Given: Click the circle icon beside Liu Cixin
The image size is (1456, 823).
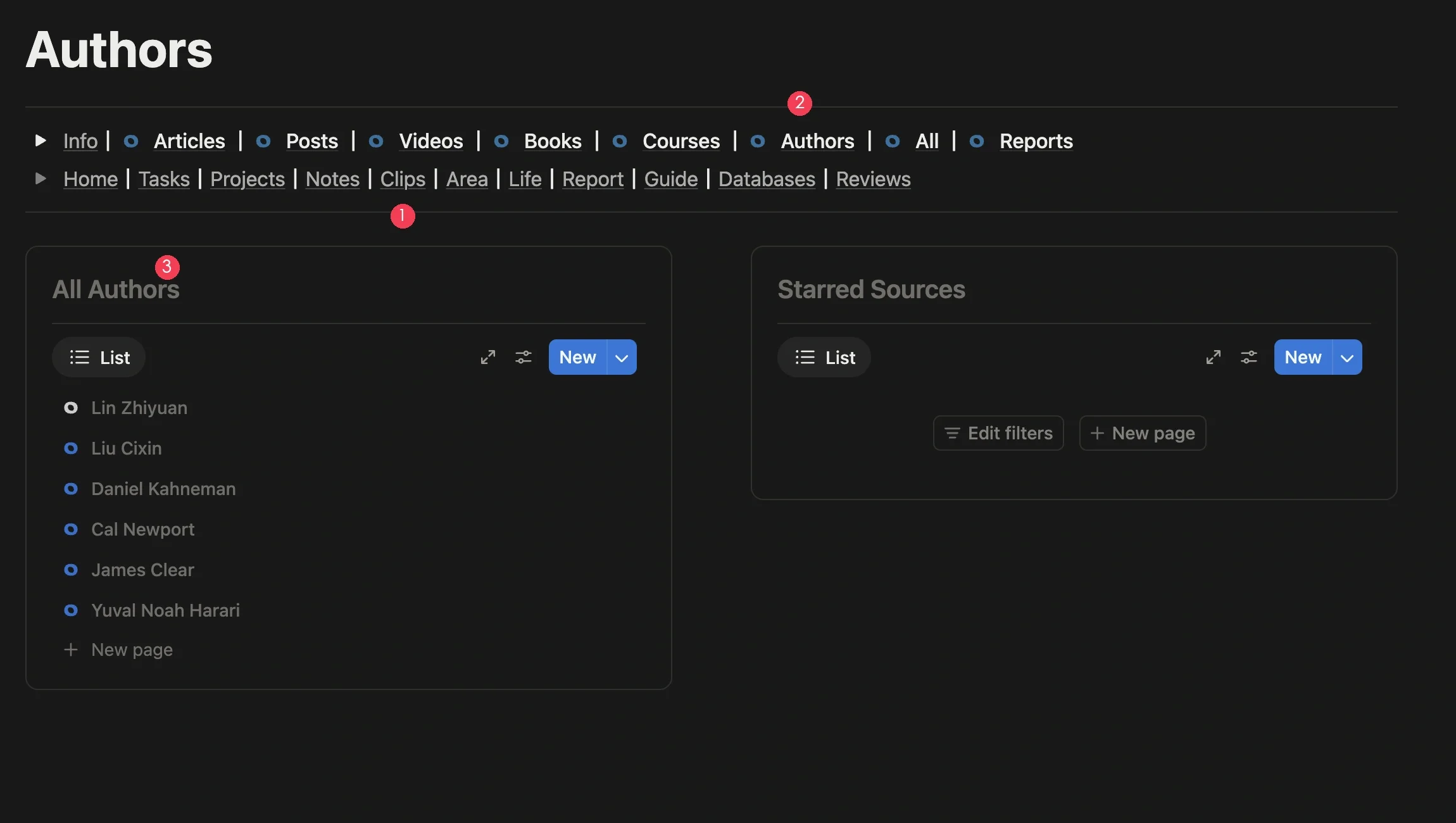Looking at the screenshot, I should click(71, 448).
